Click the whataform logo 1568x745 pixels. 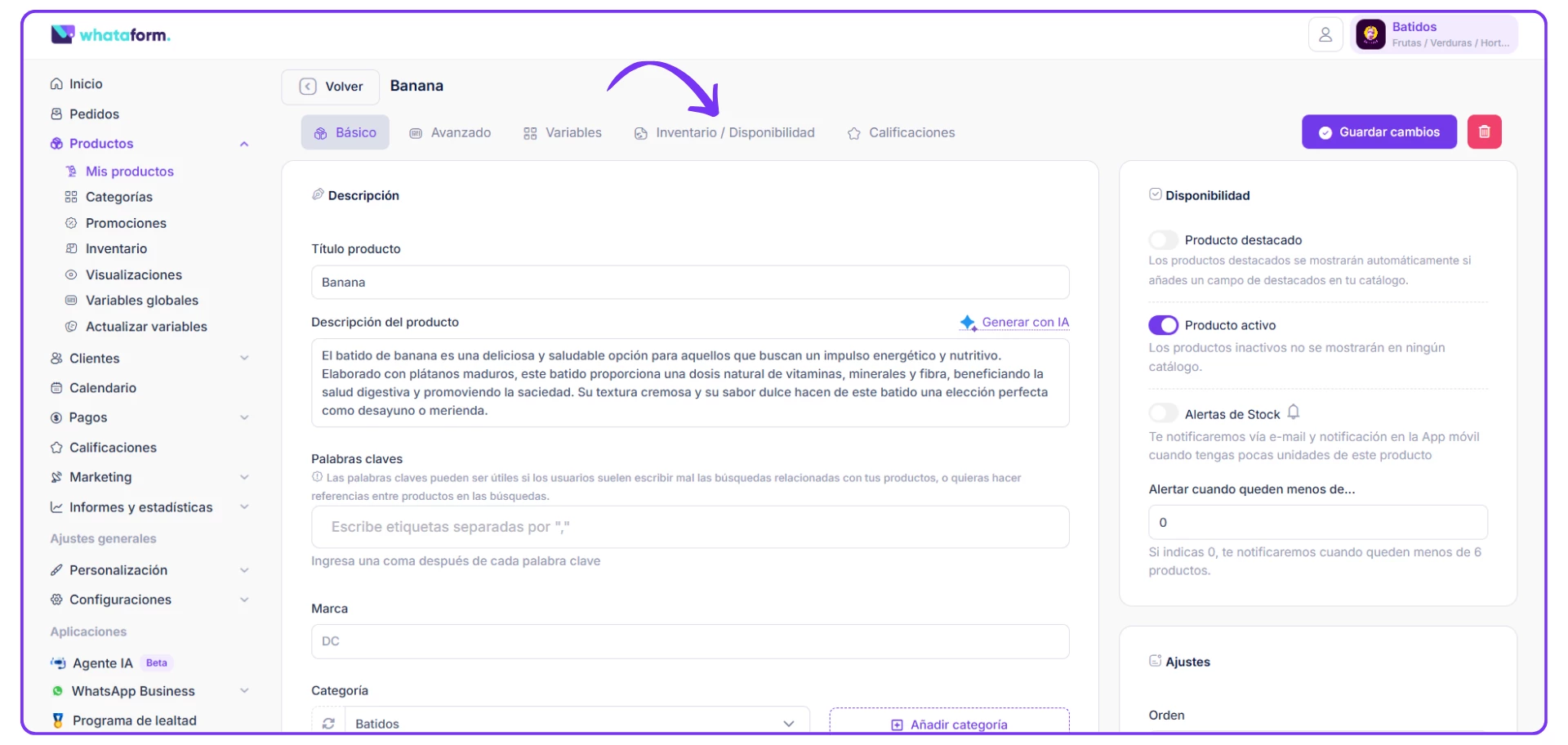110,34
